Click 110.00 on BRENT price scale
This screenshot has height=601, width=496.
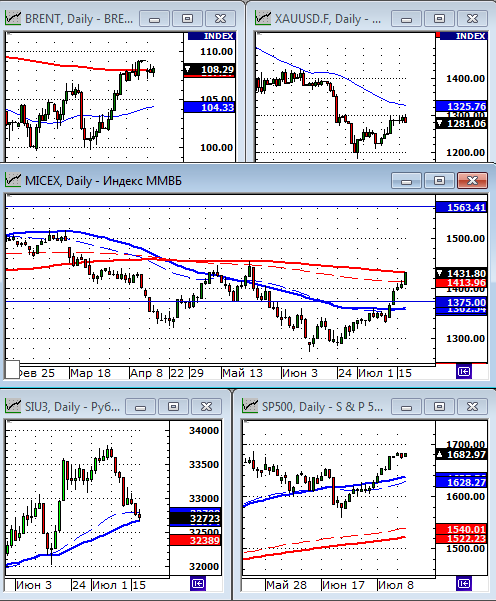(x=216, y=51)
